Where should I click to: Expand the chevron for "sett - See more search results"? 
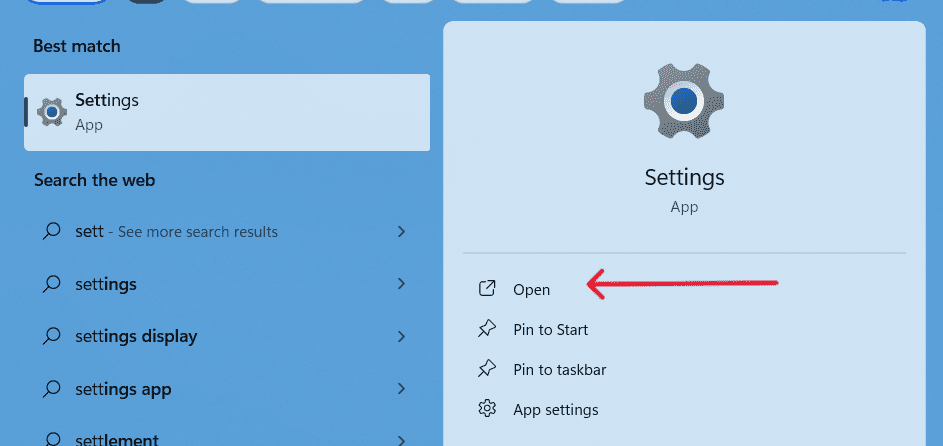pos(401,231)
